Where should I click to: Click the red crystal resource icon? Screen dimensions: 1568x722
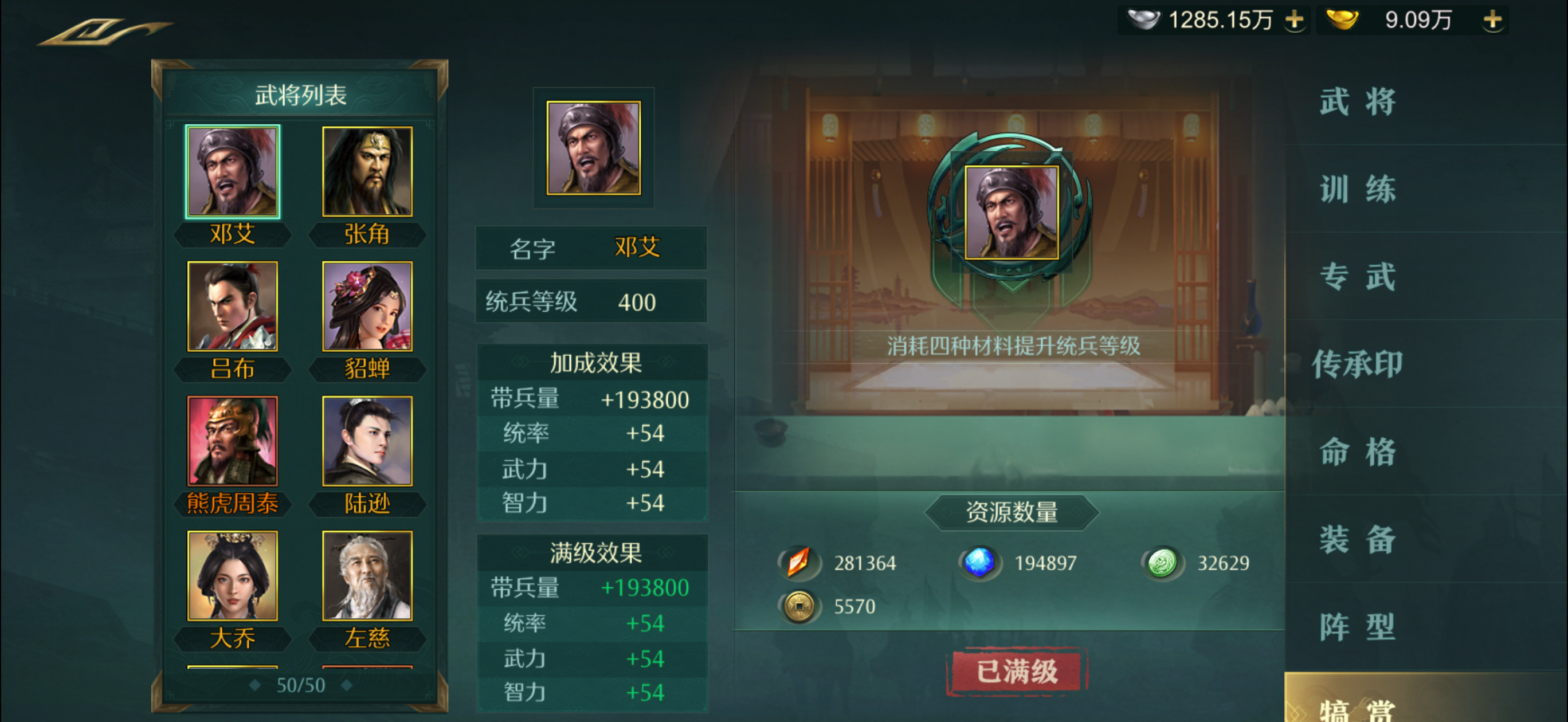point(798,563)
